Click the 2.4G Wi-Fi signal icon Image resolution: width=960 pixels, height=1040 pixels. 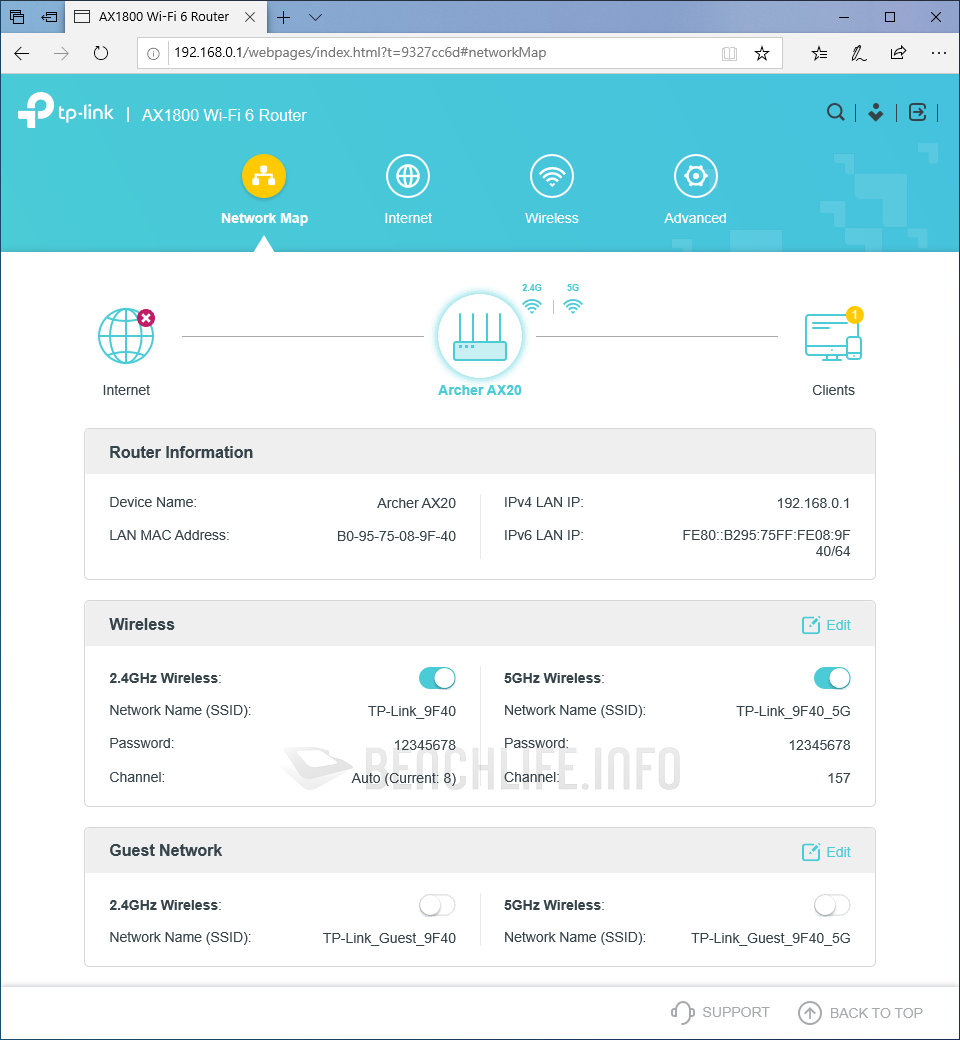[x=531, y=306]
